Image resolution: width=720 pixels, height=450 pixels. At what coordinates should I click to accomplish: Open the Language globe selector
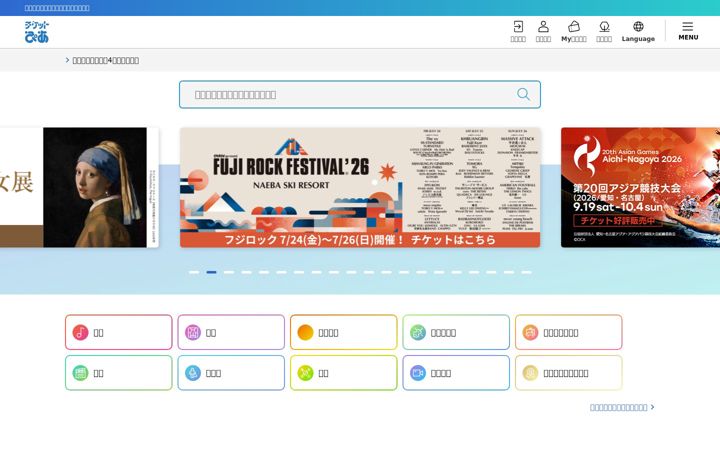(638, 31)
